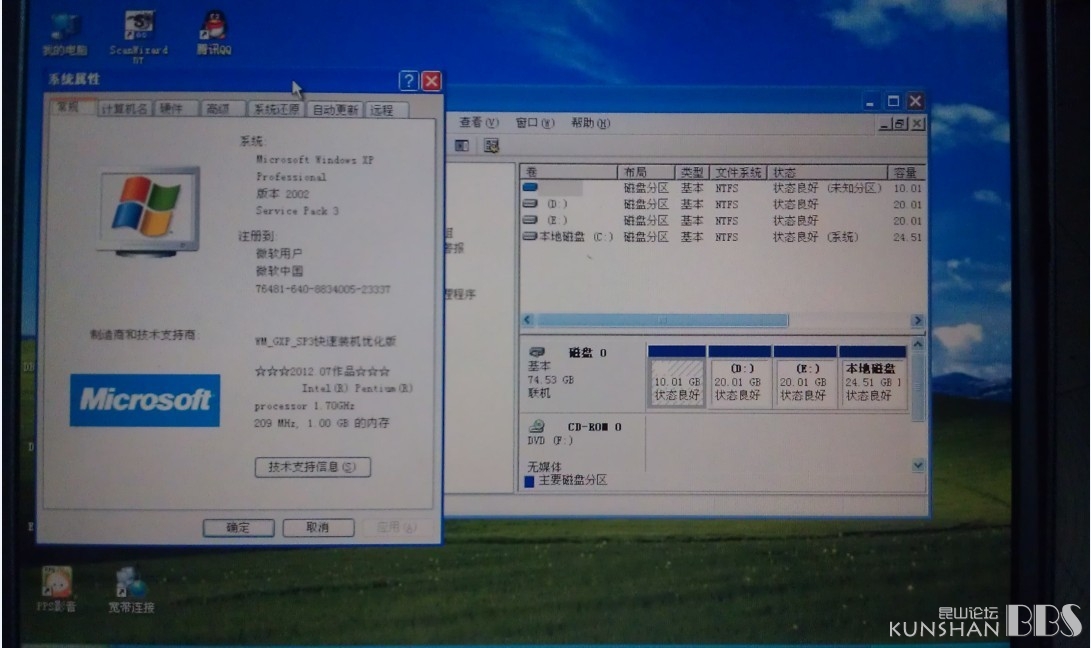Screen dimensions: 1091x648
Task: Select the drive icon for volume (E:)
Action: click(530, 220)
